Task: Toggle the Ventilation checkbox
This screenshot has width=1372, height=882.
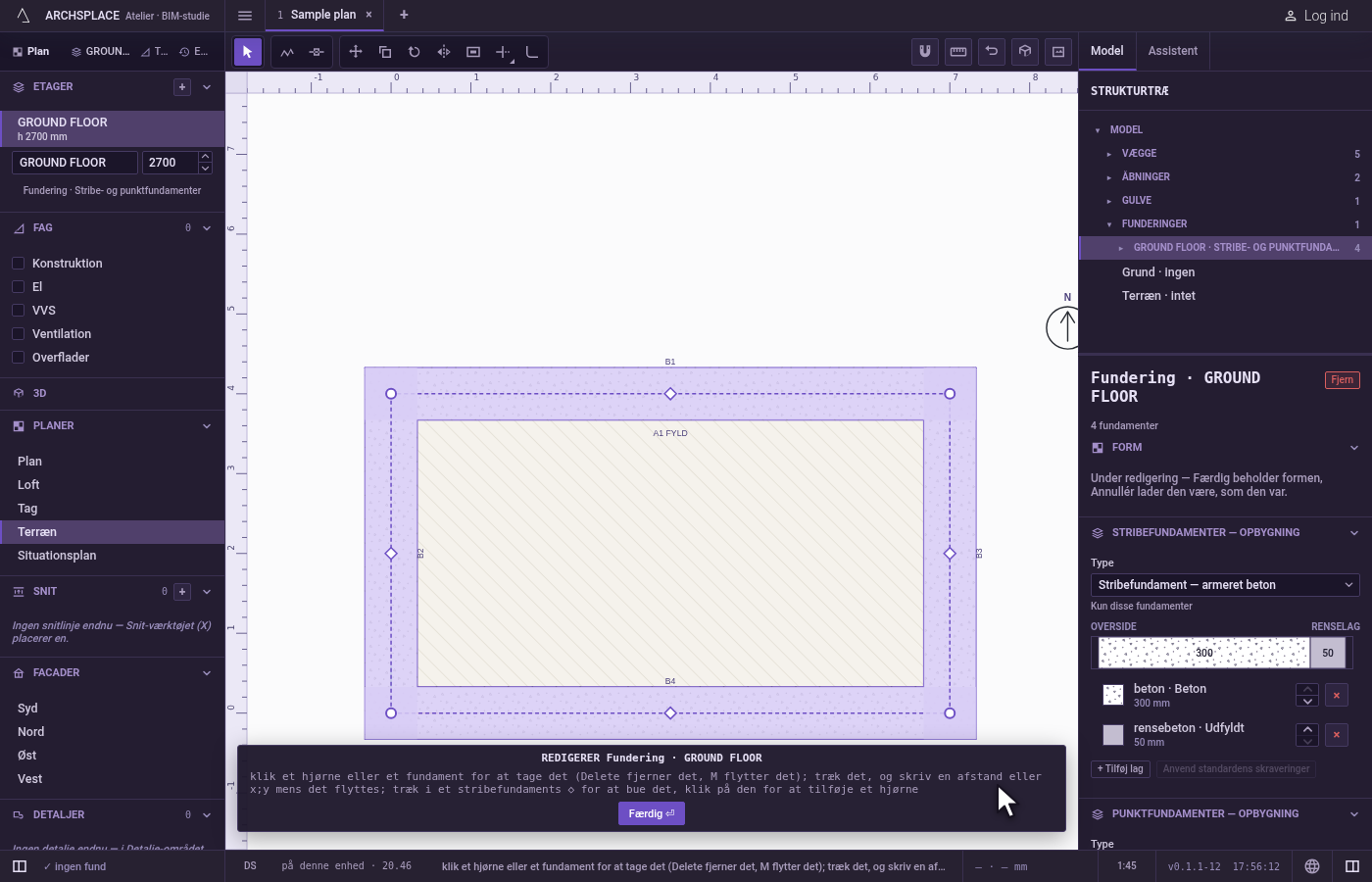Action: (x=18, y=333)
